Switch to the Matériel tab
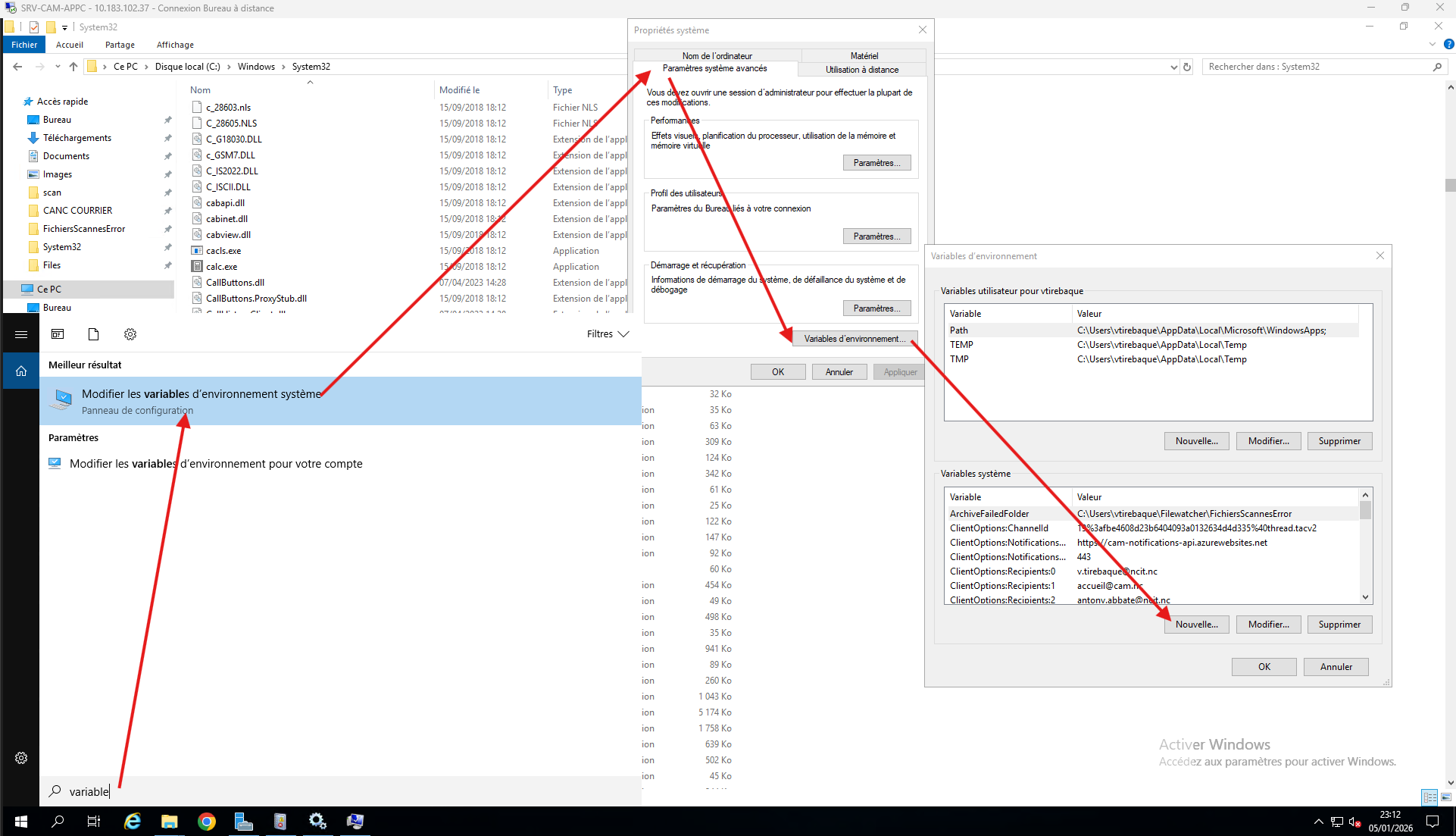Viewport: 1456px width, 836px height. tap(864, 56)
